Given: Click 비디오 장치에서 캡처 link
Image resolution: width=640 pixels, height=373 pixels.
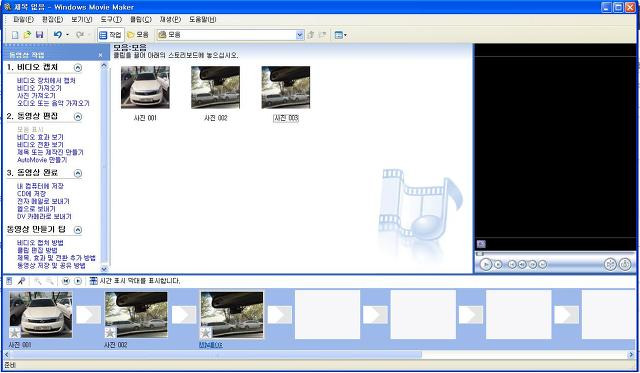Looking at the screenshot, I should (46, 81).
